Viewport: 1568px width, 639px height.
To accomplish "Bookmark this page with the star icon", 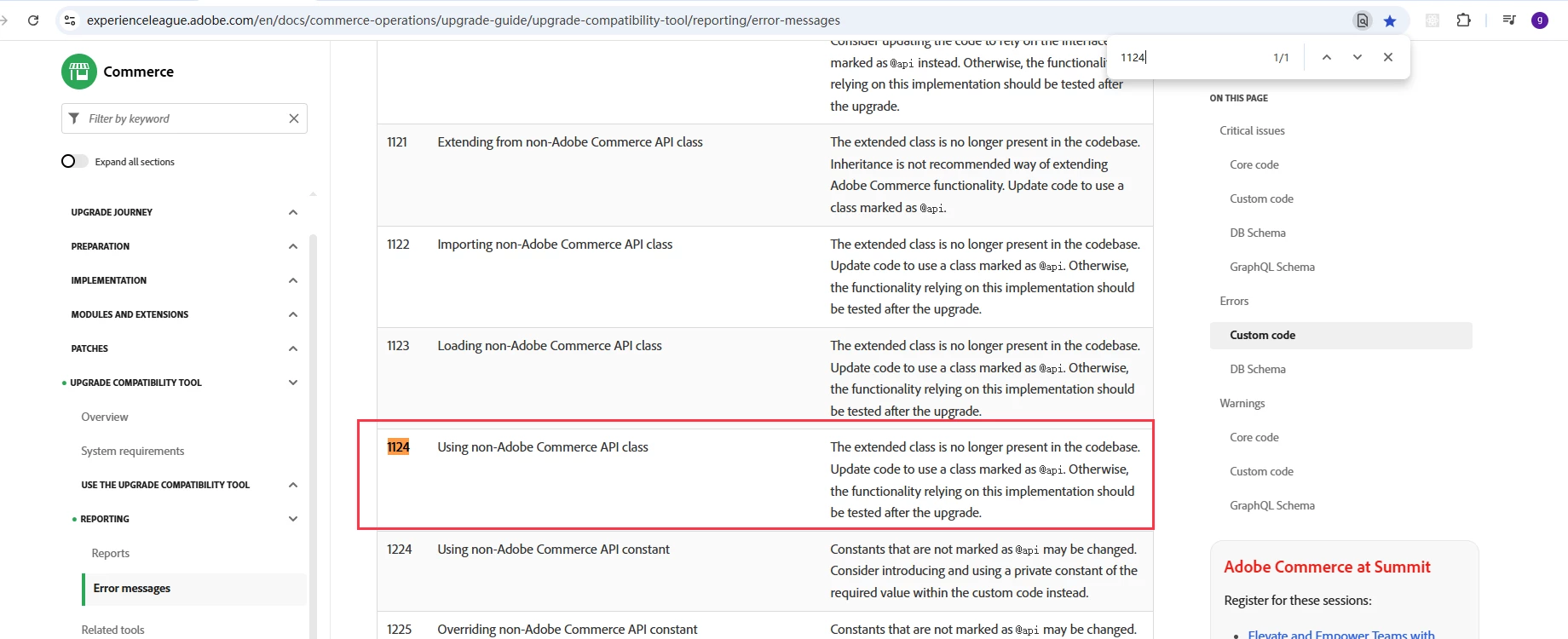I will 1390,20.
